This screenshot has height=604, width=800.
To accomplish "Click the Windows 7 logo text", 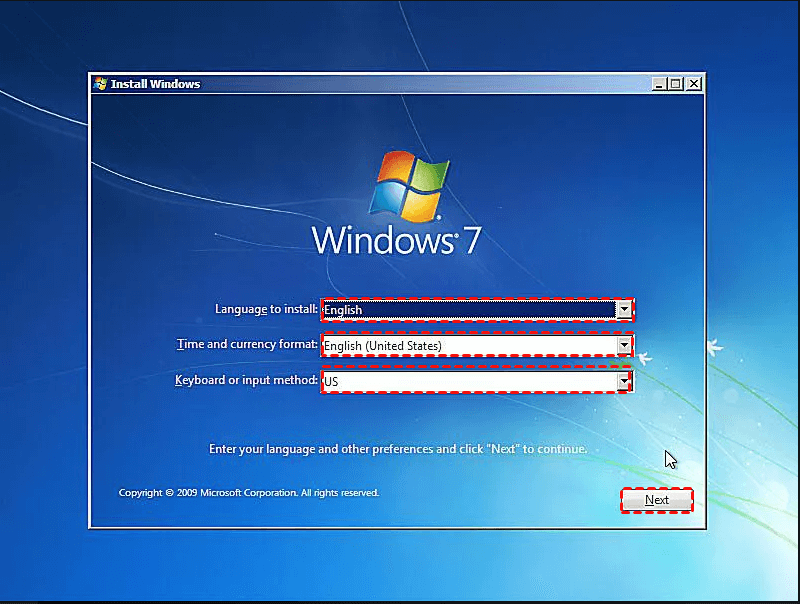I will point(396,240).
